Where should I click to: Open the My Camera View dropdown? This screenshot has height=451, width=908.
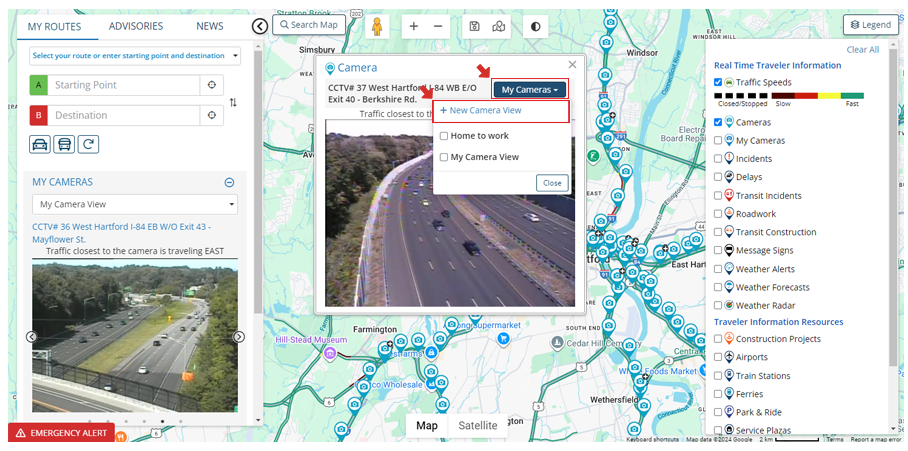pos(134,205)
